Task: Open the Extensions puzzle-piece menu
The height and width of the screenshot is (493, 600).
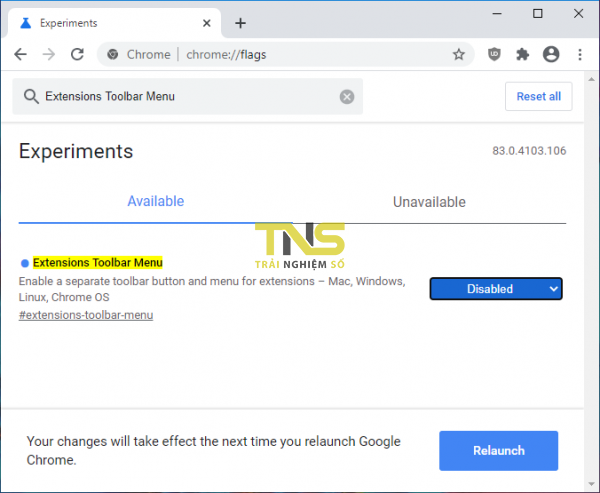Action: tap(522, 54)
